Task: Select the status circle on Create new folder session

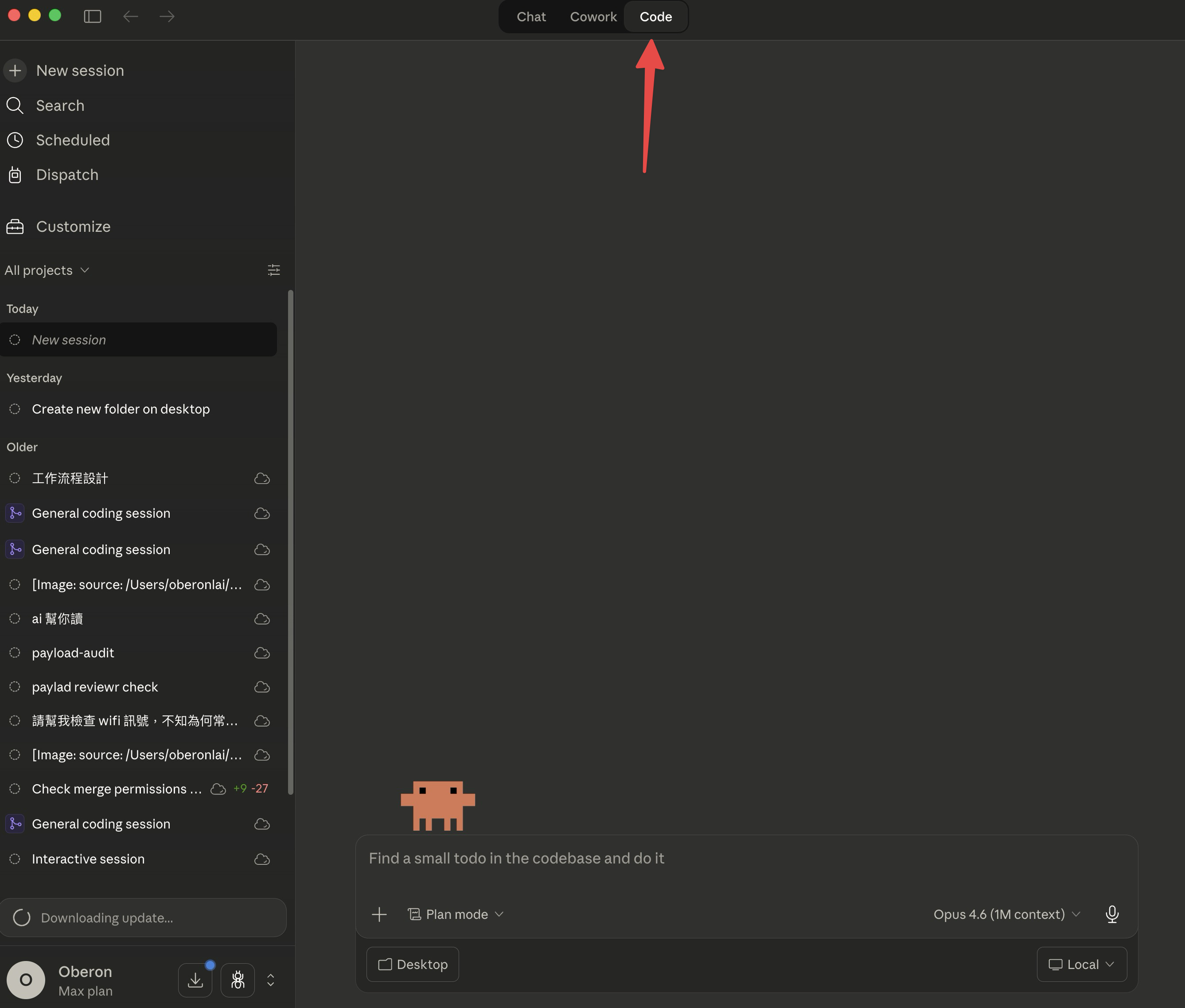Action: [x=15, y=409]
